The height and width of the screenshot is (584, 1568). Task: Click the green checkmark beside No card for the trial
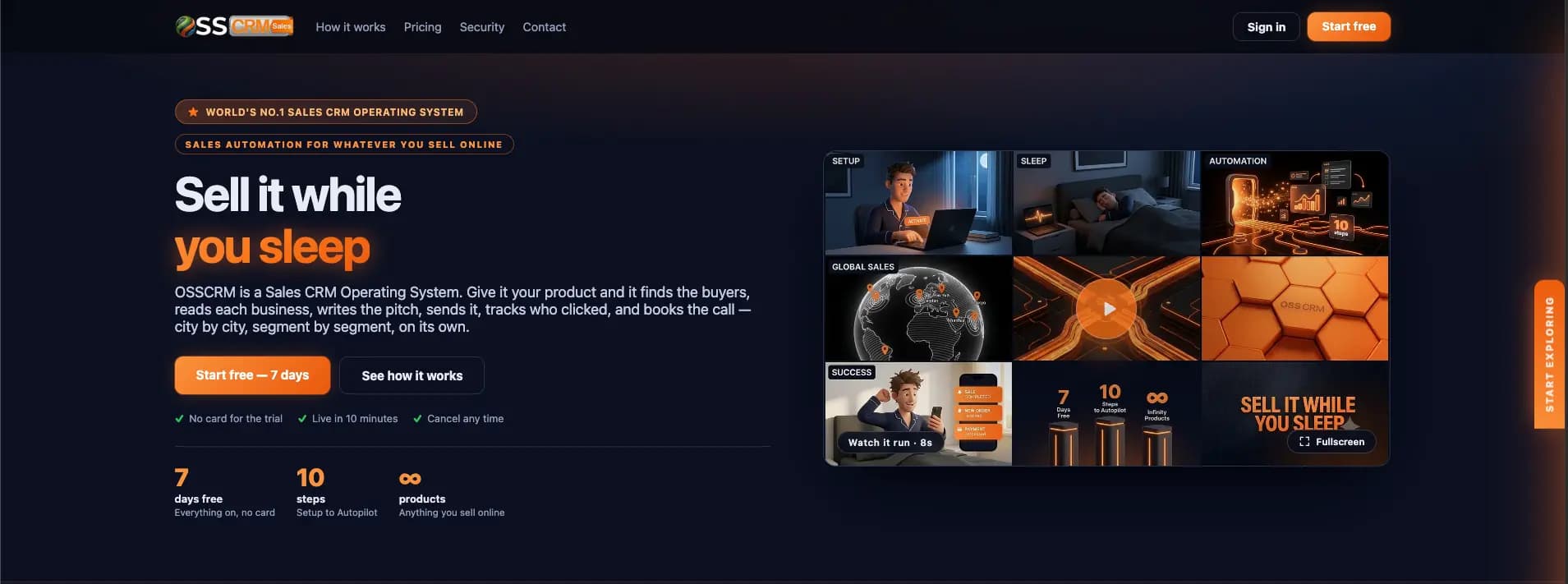[x=179, y=419]
